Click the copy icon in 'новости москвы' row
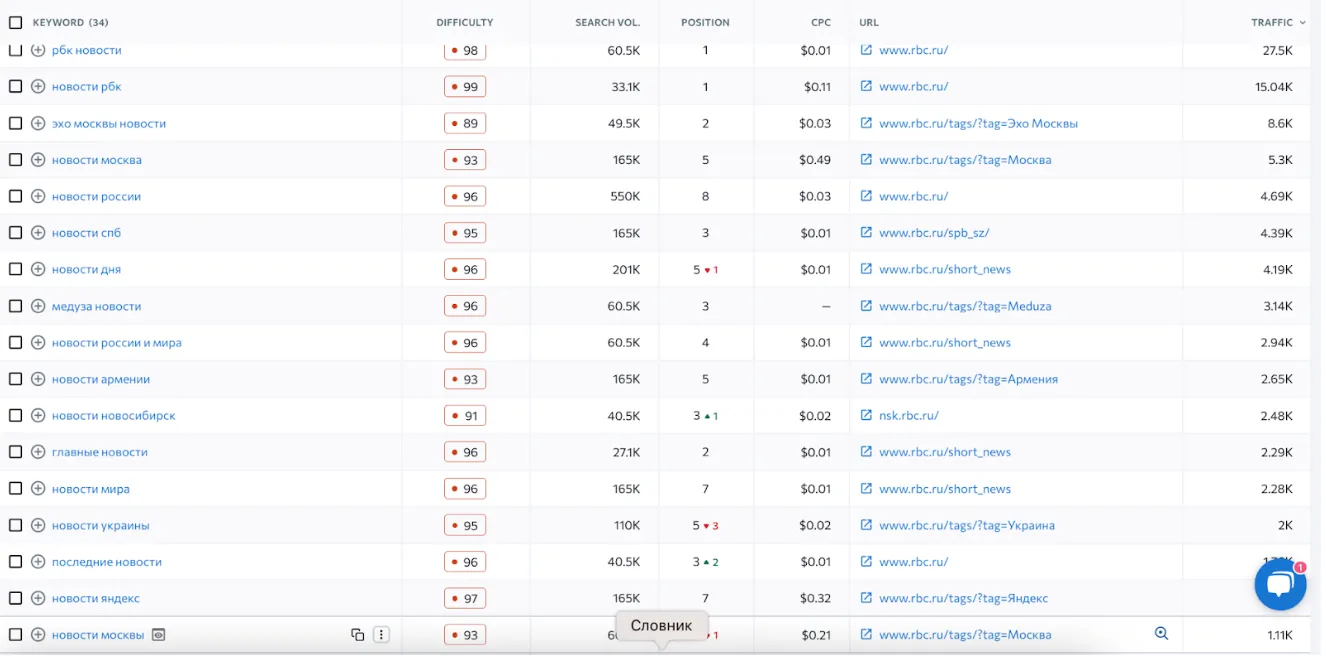Viewport: 1326px width, 664px height. 357,635
